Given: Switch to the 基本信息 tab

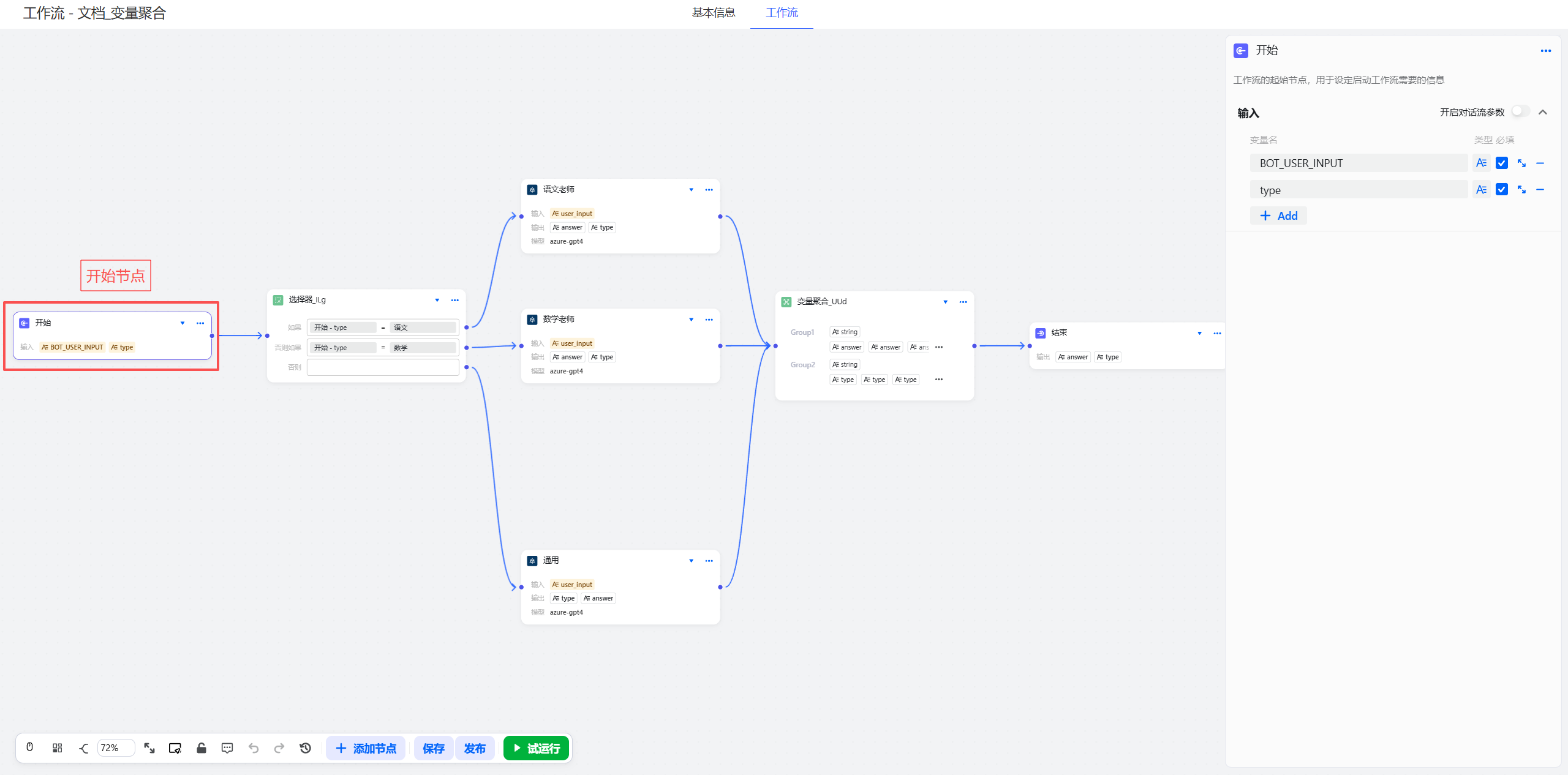Looking at the screenshot, I should pos(713,12).
